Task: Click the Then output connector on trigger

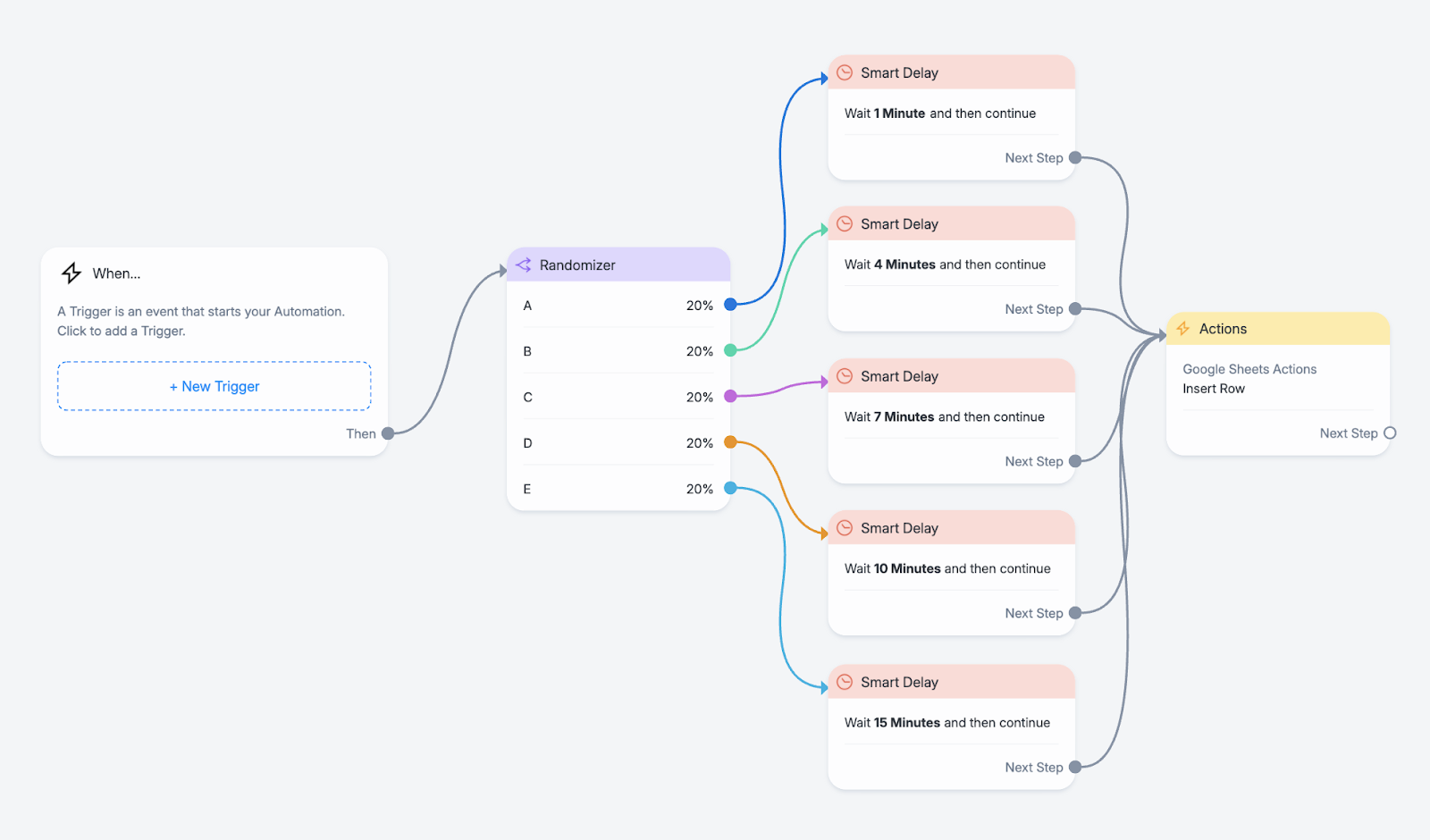Action: [388, 433]
